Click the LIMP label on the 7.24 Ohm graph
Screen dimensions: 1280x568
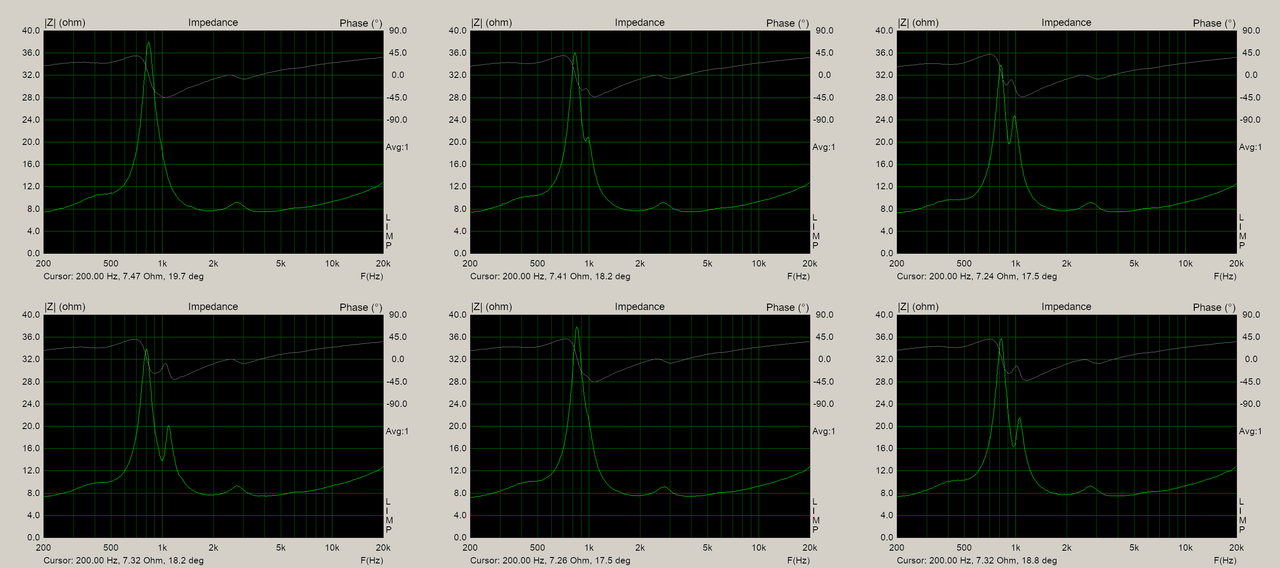point(1242,231)
